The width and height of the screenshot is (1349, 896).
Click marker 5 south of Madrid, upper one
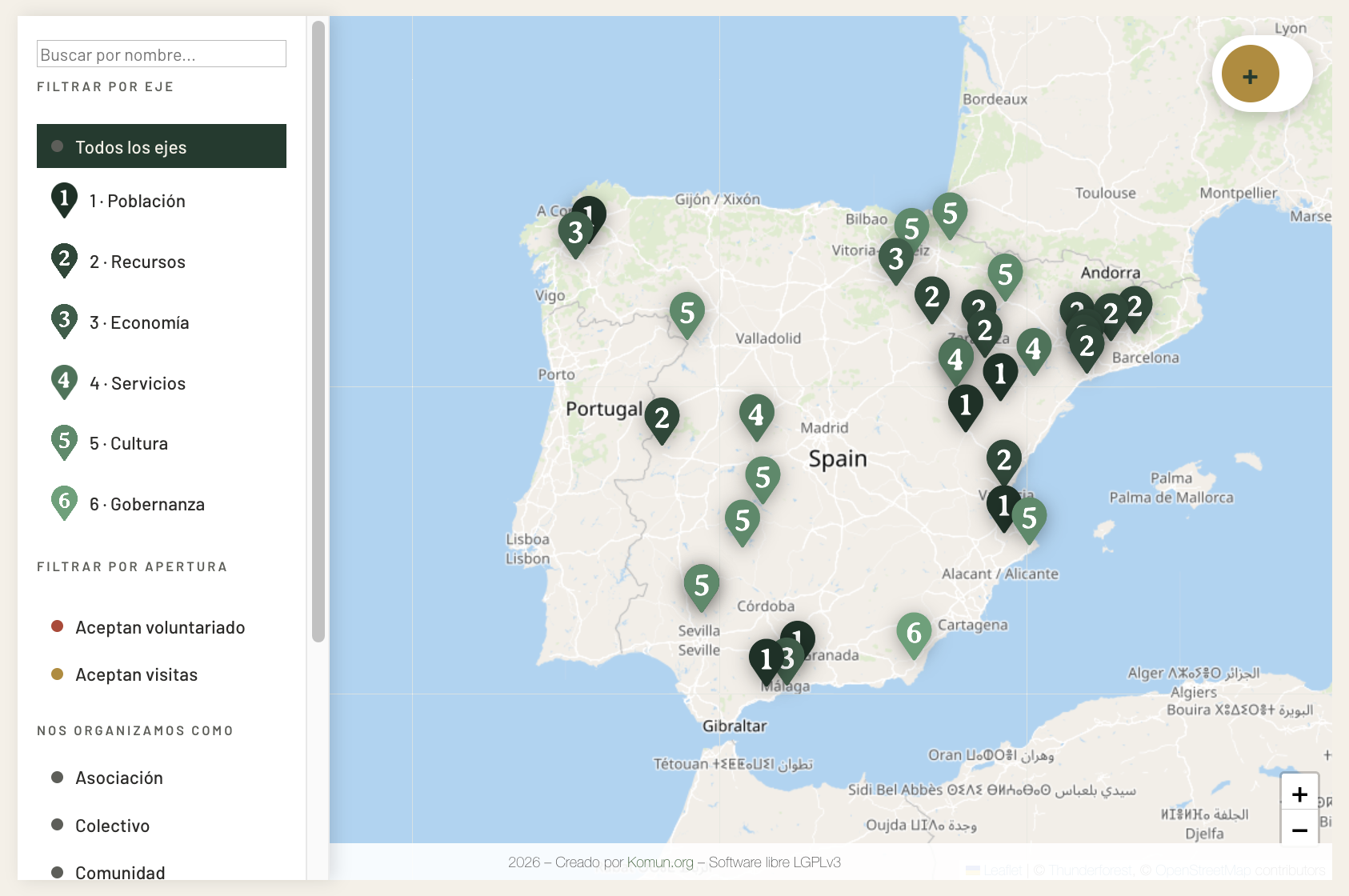pyautogui.click(x=763, y=479)
